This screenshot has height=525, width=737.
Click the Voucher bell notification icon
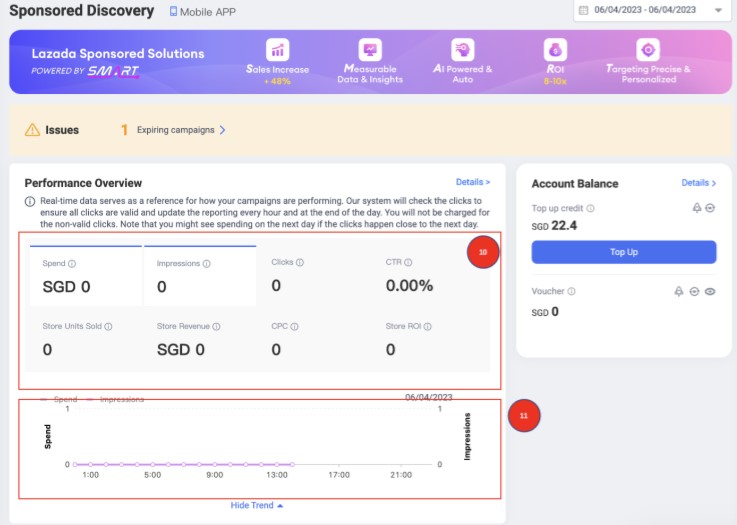click(679, 291)
